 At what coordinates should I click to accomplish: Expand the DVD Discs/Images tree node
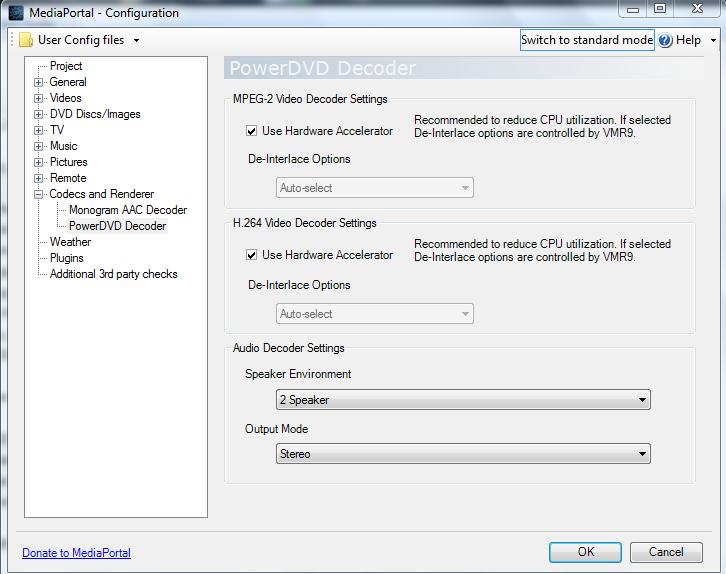pyautogui.click(x=38, y=114)
